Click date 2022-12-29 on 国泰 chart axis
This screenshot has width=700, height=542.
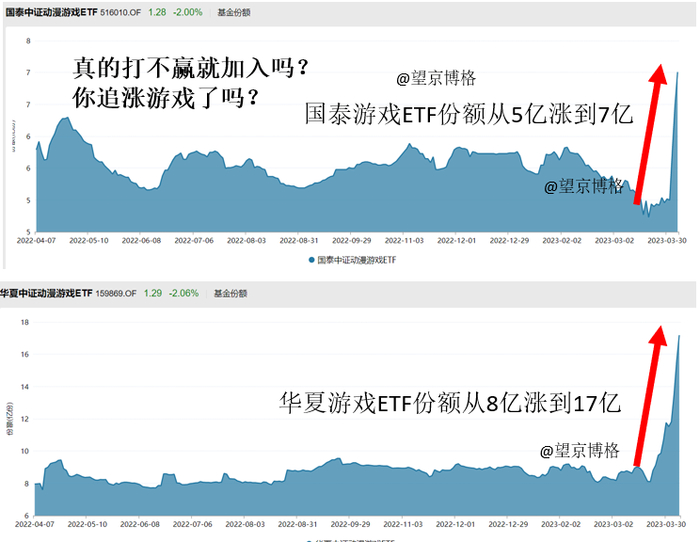509,241
